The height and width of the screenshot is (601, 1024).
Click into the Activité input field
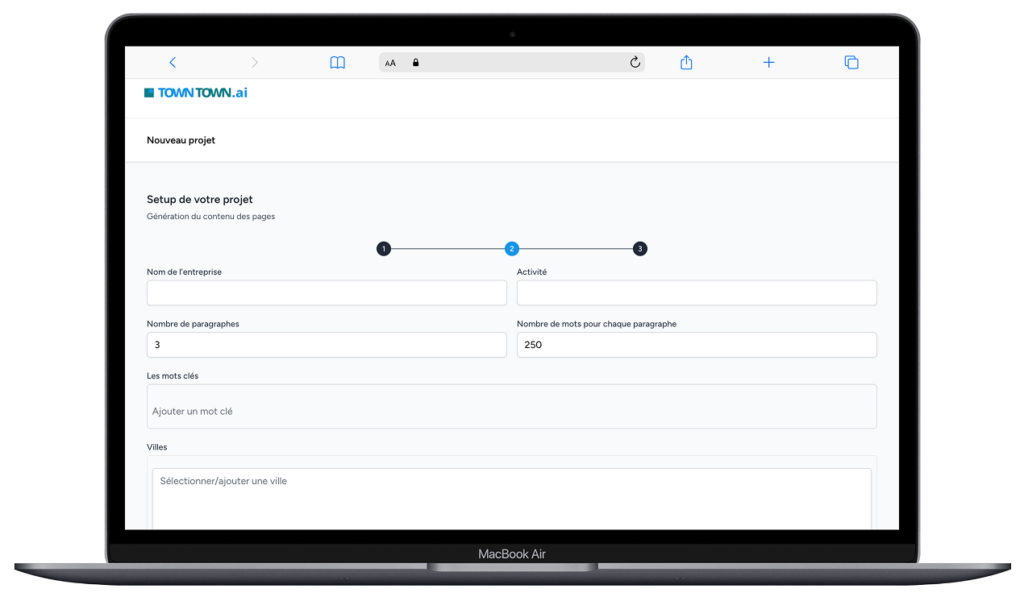point(696,293)
